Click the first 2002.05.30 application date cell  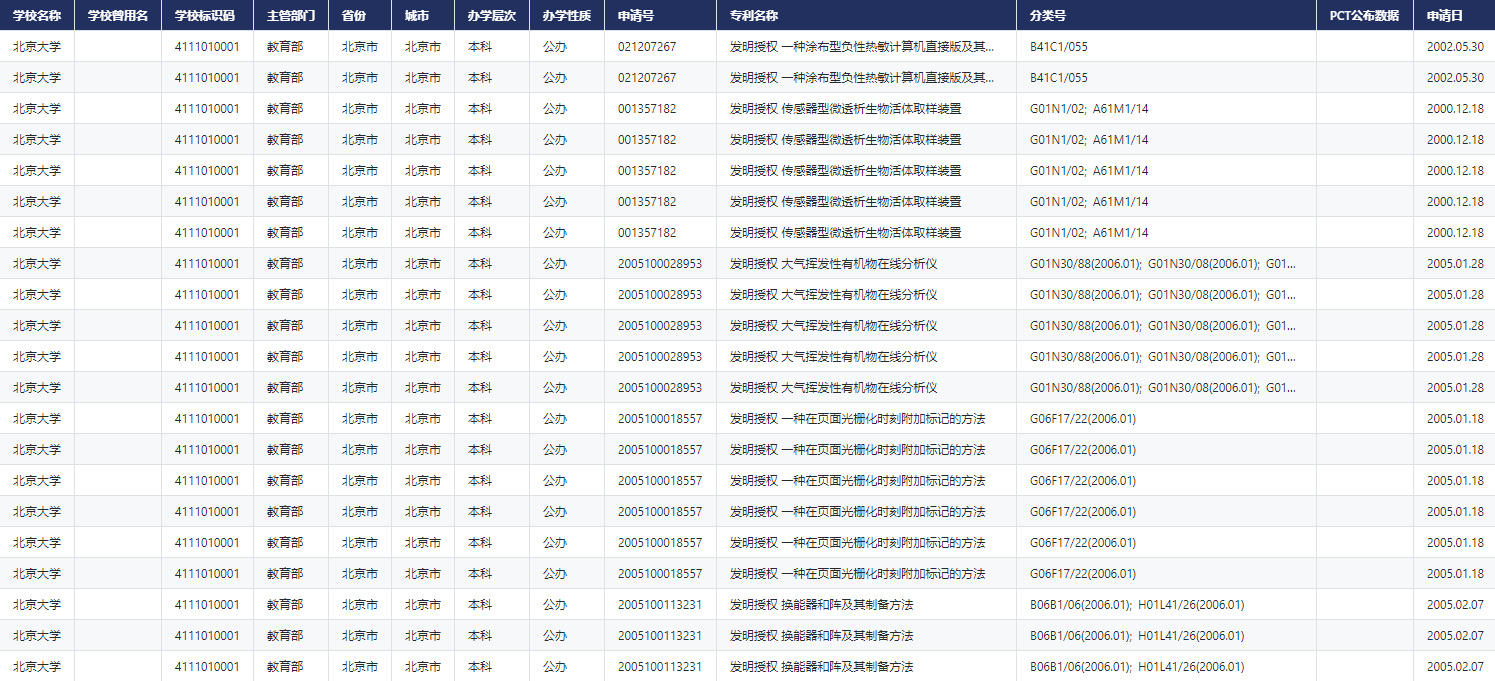pyautogui.click(x=1454, y=47)
